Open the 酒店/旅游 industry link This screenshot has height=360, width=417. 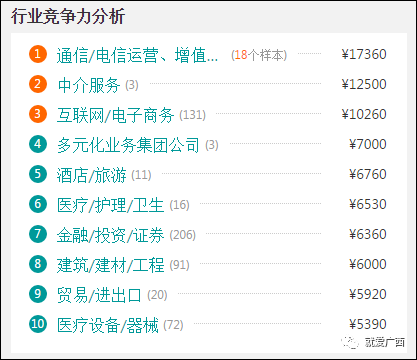point(91,175)
